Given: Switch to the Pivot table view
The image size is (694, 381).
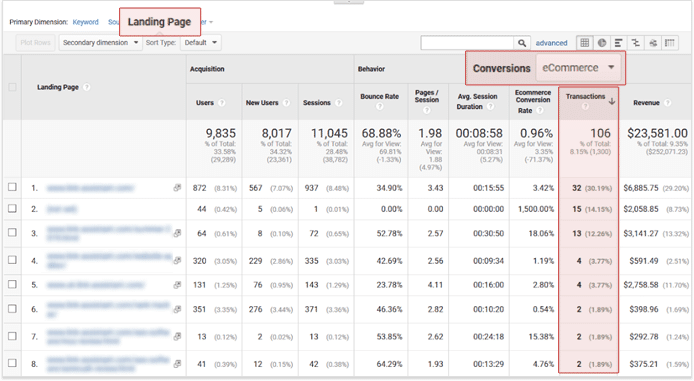Looking at the screenshot, I should (x=670, y=43).
